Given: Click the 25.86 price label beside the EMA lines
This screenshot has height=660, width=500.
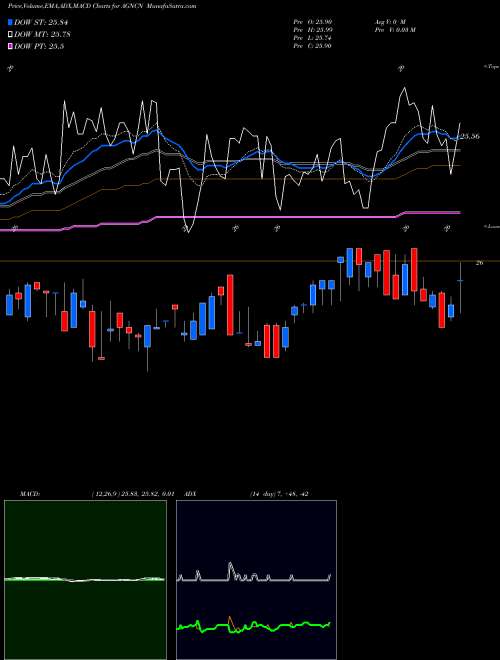Looking at the screenshot, I should (470, 136).
